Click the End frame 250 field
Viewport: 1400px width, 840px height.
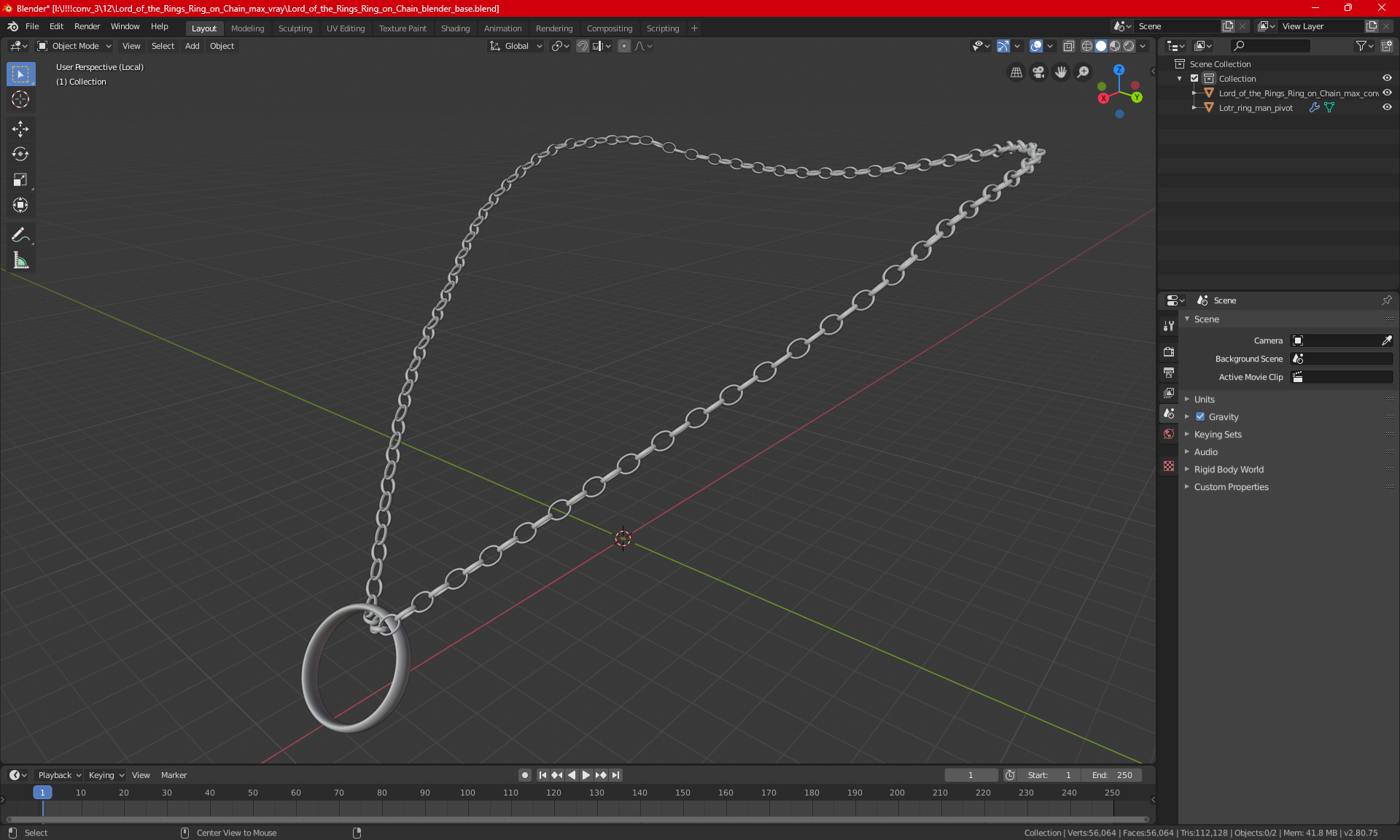tap(1112, 775)
